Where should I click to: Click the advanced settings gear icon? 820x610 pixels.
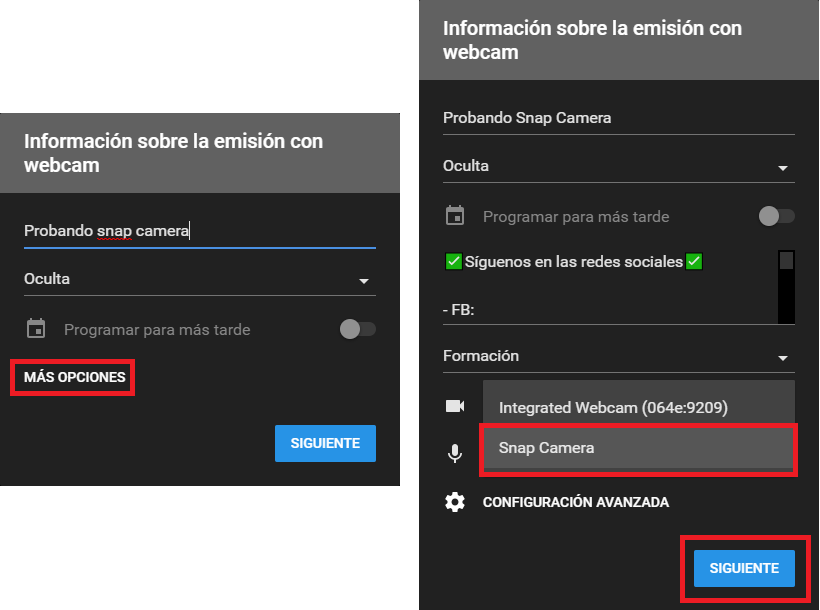[x=454, y=502]
